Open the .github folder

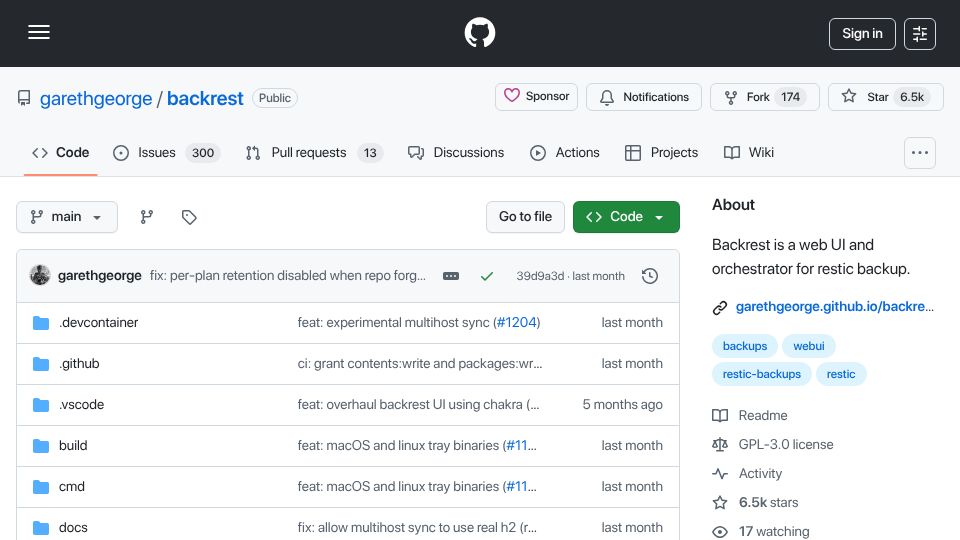point(79,364)
